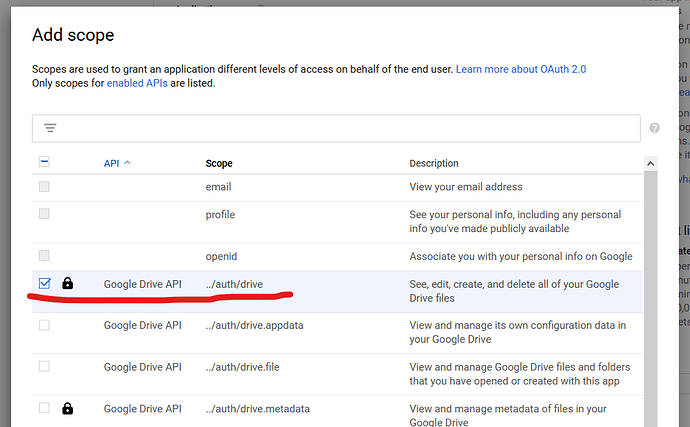
Task: Click the Description column header
Action: [434, 163]
